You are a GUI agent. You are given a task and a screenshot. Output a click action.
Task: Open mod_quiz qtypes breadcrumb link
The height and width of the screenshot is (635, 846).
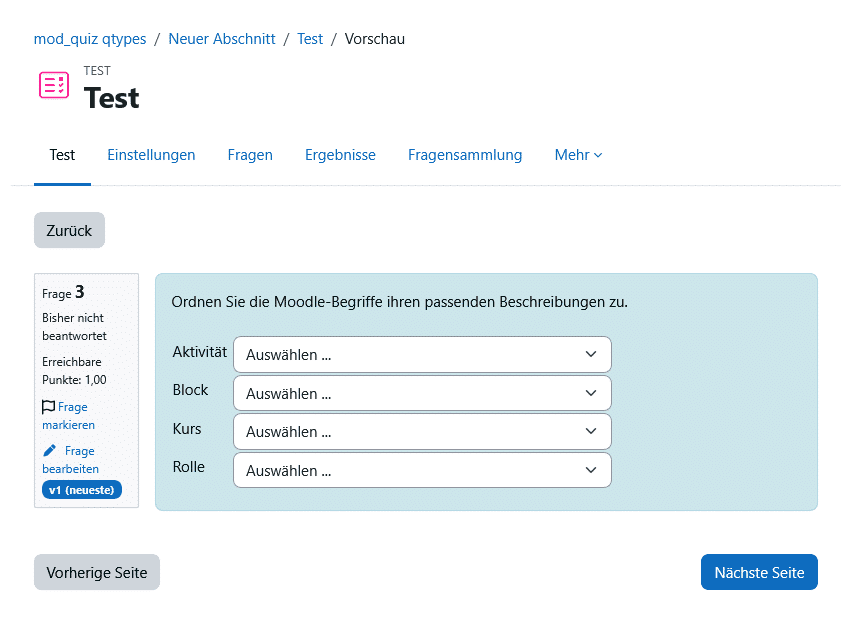(90, 39)
